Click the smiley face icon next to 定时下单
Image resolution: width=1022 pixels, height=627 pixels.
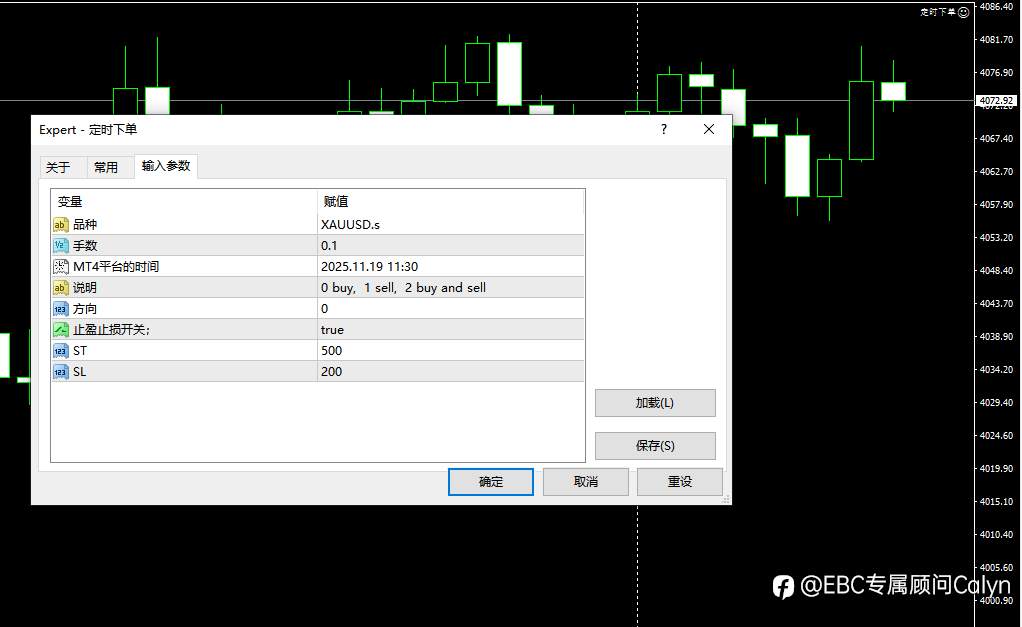[x=963, y=12]
